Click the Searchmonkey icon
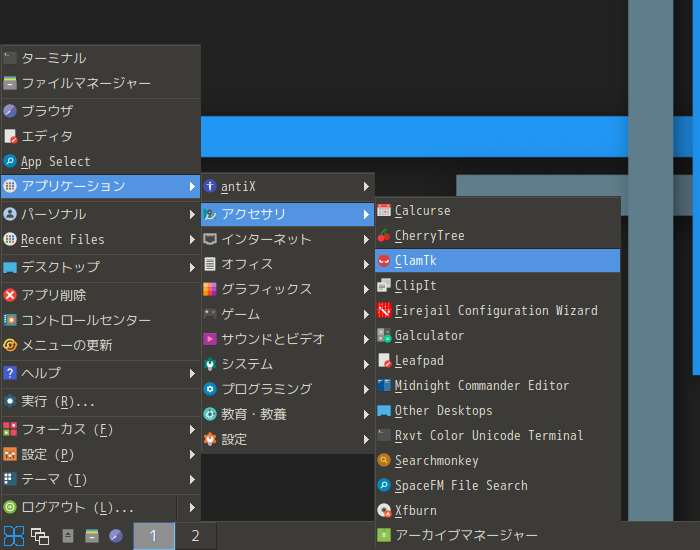The width and height of the screenshot is (700, 550). (384, 460)
